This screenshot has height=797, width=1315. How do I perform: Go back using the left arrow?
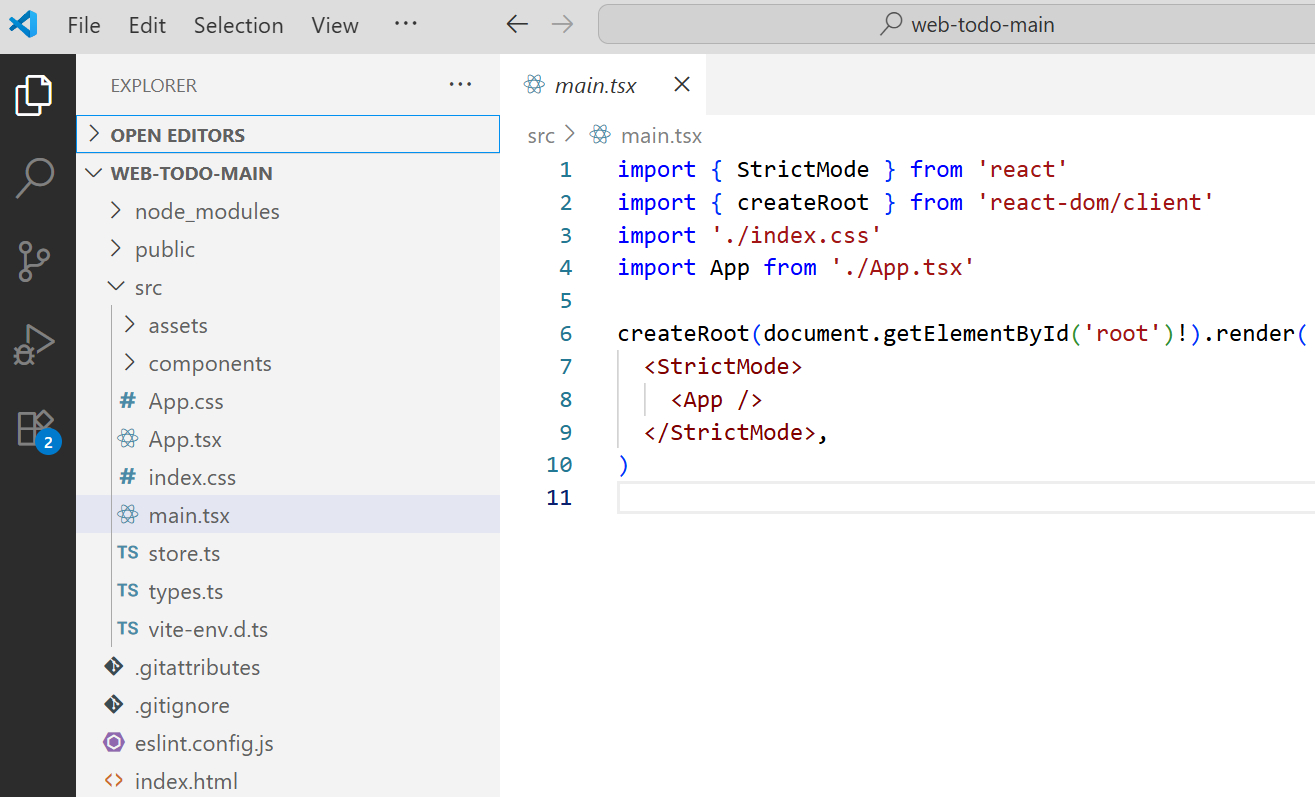(517, 25)
